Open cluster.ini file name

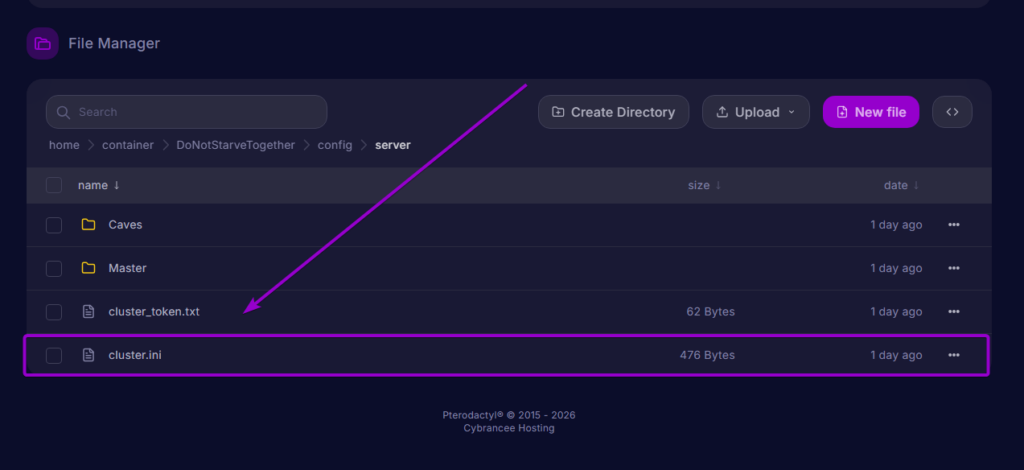135,355
